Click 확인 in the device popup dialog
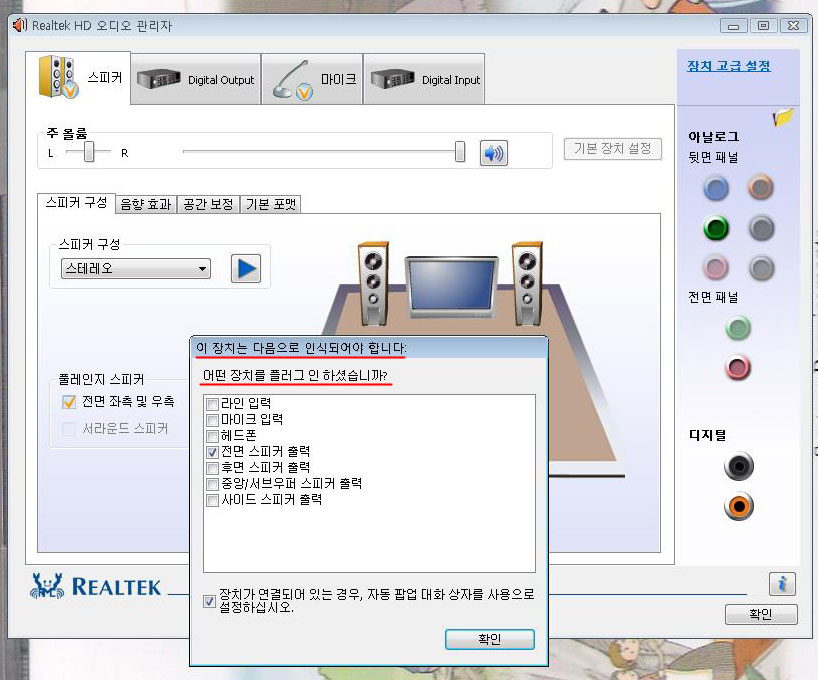818x680 pixels. [489, 639]
